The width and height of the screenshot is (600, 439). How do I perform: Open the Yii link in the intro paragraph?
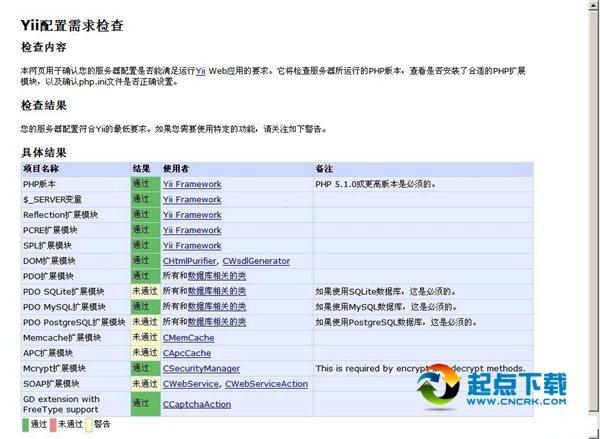coord(201,71)
